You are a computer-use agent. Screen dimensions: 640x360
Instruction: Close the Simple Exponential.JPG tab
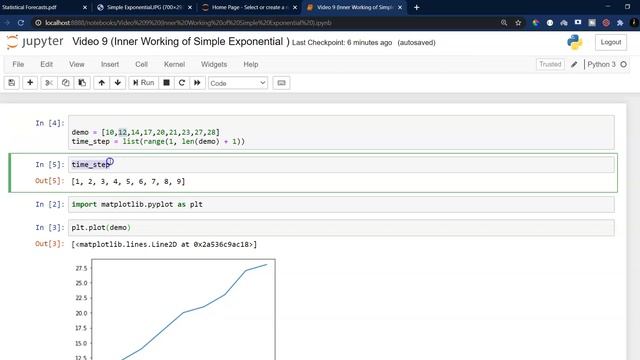click(x=190, y=7)
